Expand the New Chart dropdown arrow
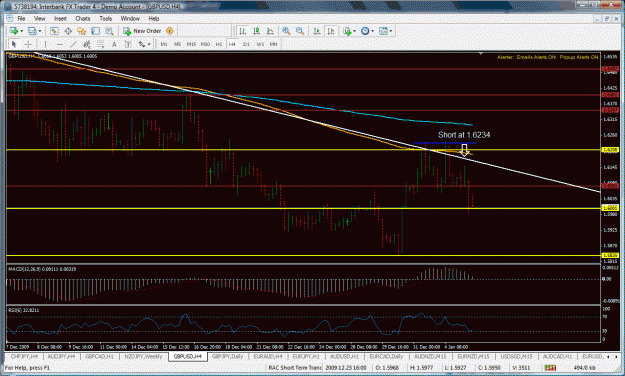Screen dimensions: 625x376 (22, 31)
